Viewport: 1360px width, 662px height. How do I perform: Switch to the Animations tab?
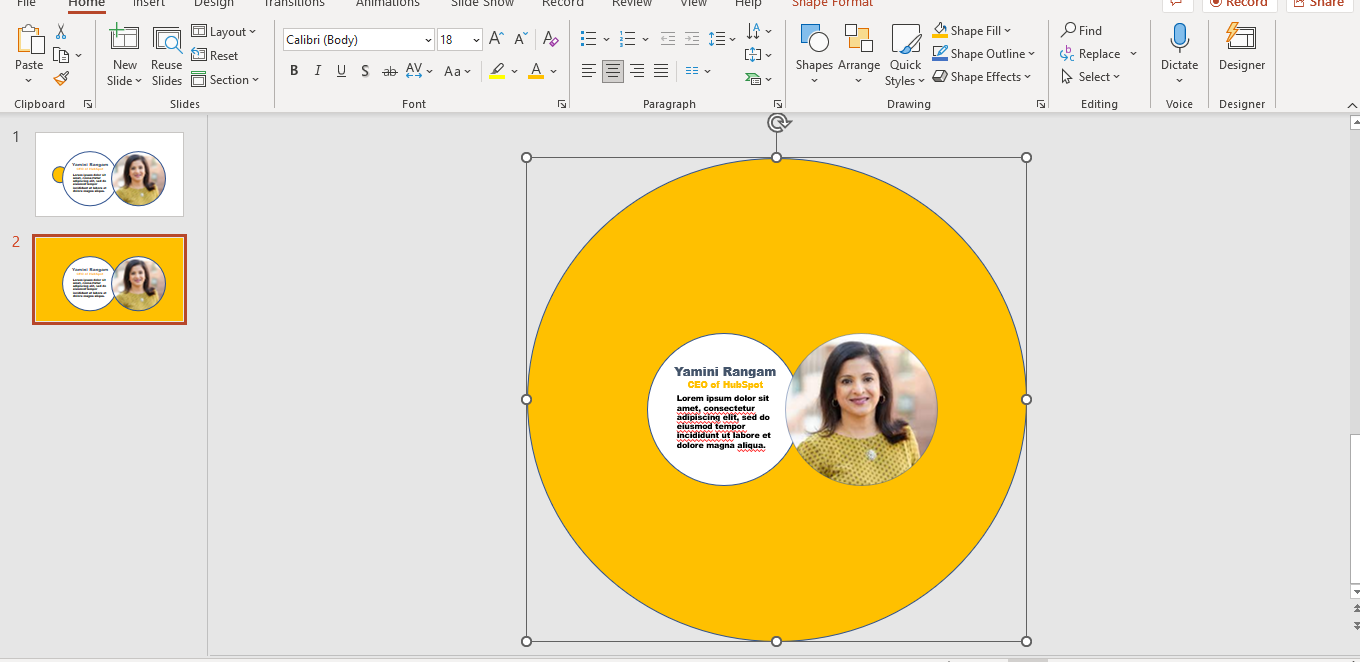(388, 3)
